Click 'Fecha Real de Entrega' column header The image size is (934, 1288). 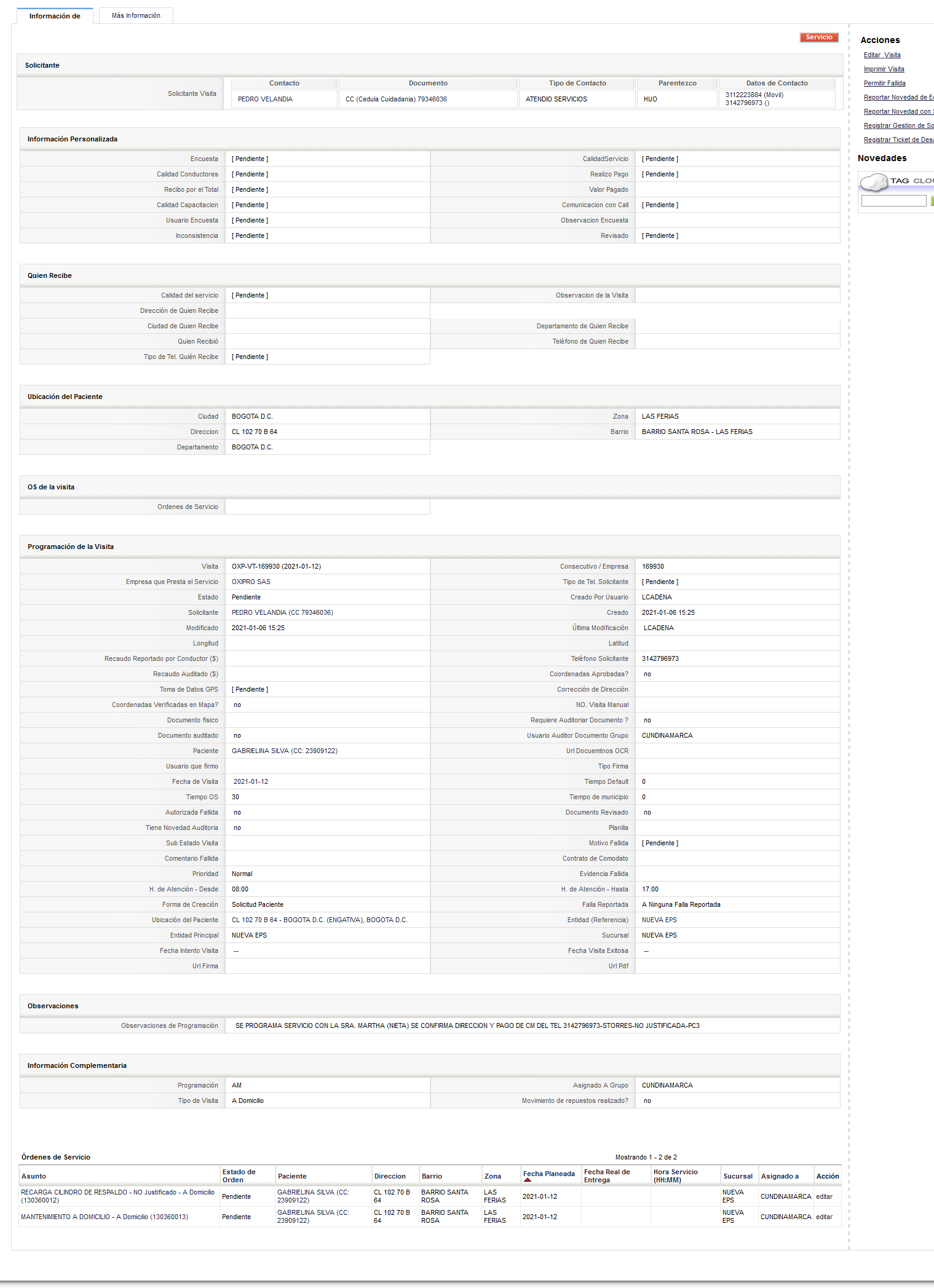[x=607, y=1175]
